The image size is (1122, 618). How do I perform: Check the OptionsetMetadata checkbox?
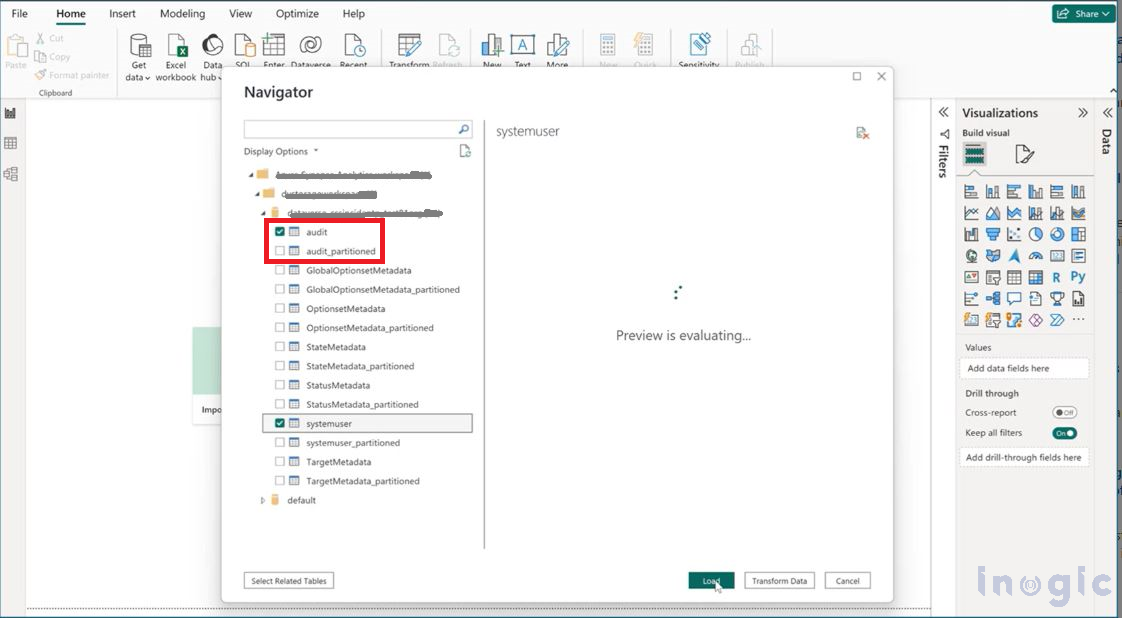point(280,308)
